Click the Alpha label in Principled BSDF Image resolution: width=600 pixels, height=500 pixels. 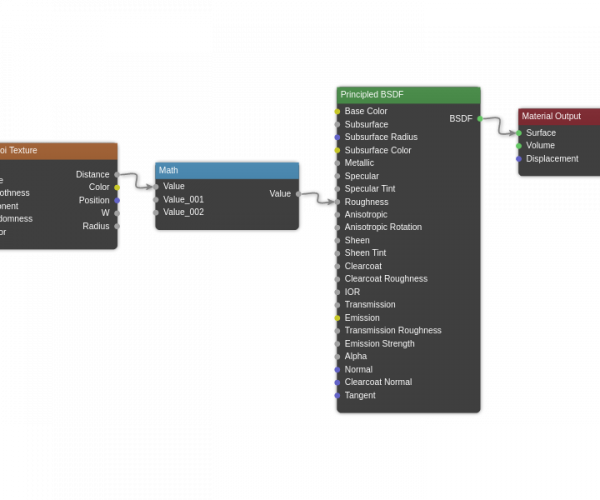[x=356, y=356]
